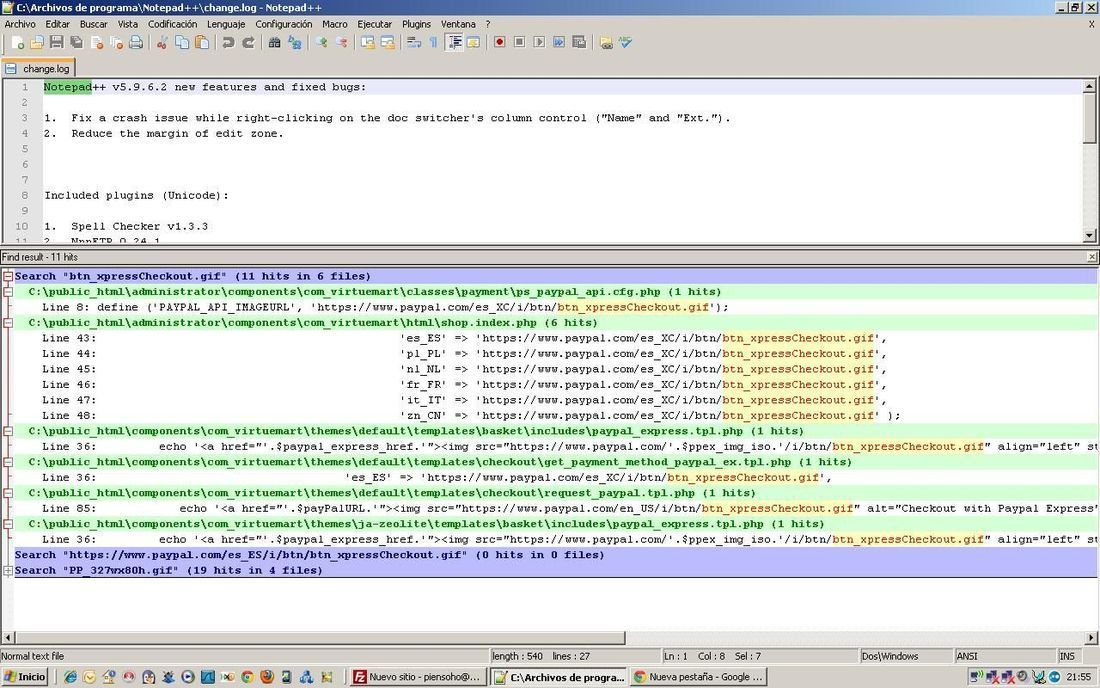Viewport: 1100px width, 688px height.
Task: Open the Archivo menu
Action: click(x=20, y=24)
